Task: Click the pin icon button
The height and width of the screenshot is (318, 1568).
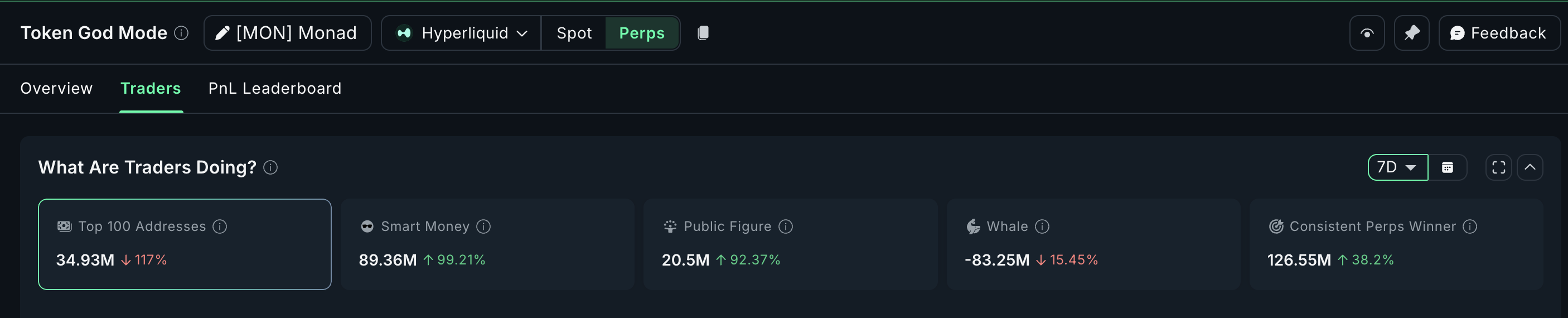Action: pos(1411,33)
